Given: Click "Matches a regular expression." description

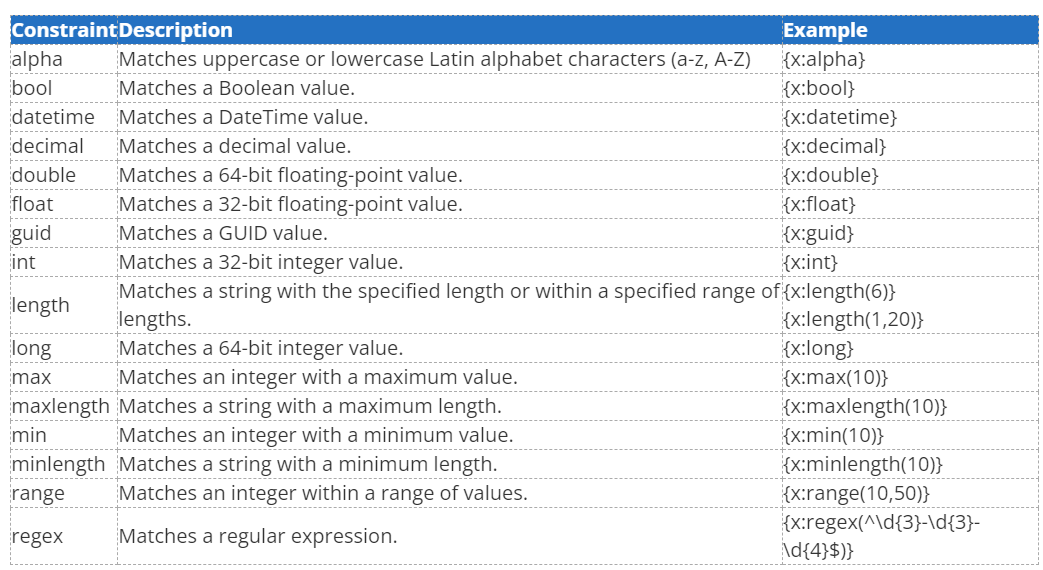Looking at the screenshot, I should point(257,536).
